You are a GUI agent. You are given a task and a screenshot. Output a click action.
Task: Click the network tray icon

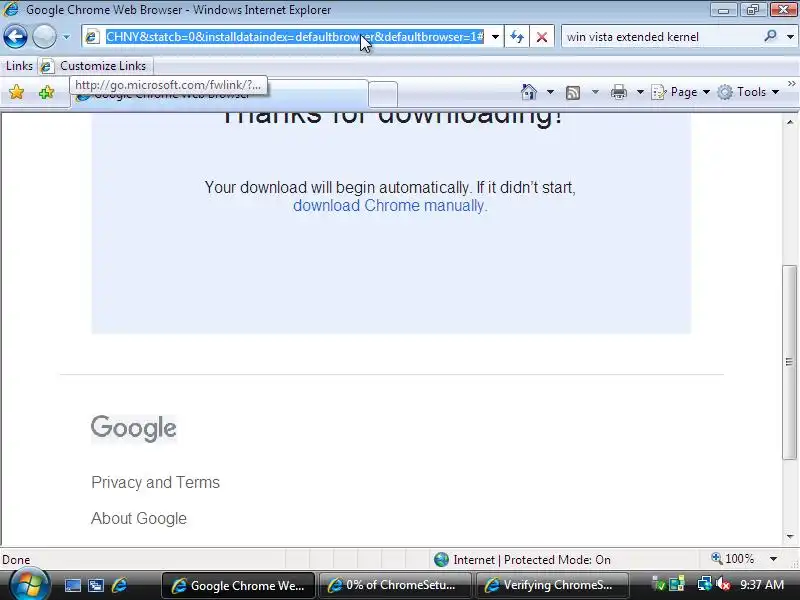click(x=704, y=584)
